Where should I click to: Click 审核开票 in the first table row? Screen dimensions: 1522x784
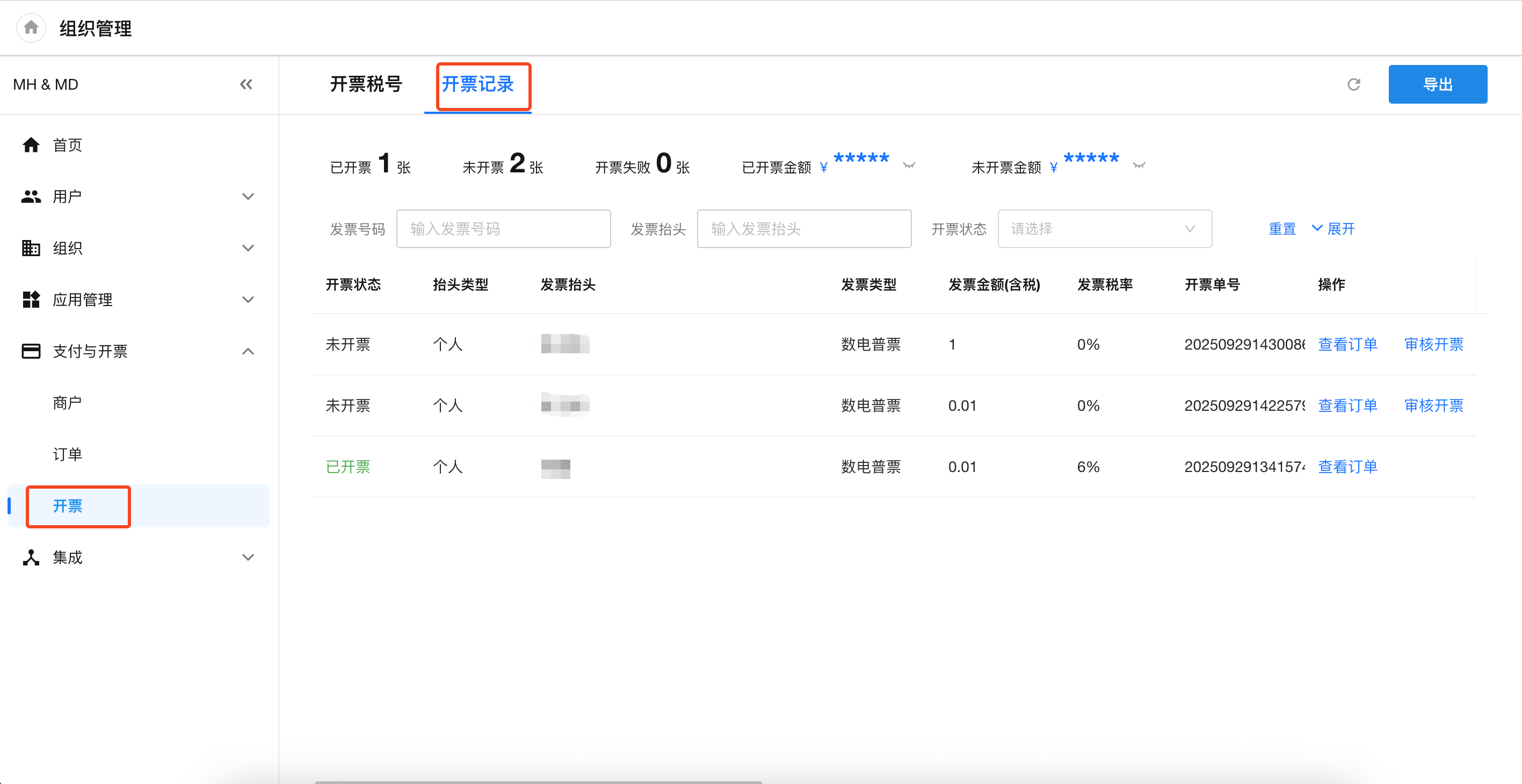(1433, 344)
